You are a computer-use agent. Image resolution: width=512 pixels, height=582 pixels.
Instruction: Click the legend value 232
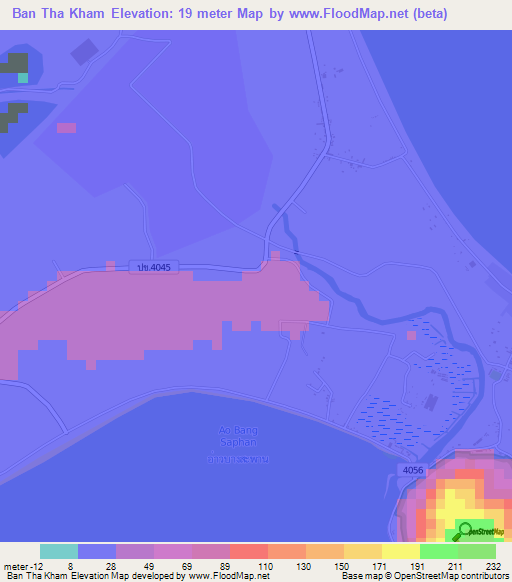[x=493, y=567]
